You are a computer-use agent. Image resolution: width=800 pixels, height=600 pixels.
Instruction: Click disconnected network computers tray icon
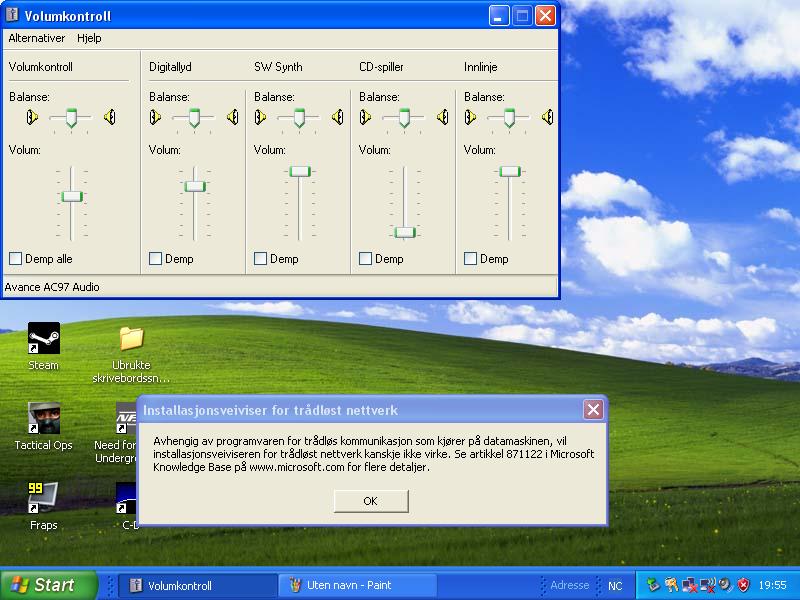tap(689, 585)
